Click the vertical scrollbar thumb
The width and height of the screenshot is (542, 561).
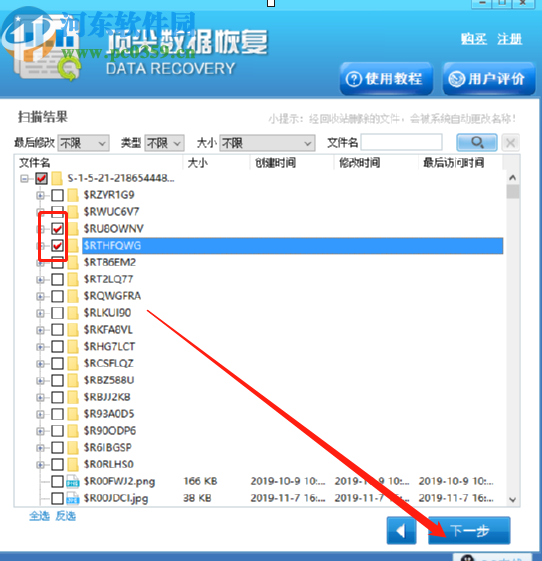513,191
